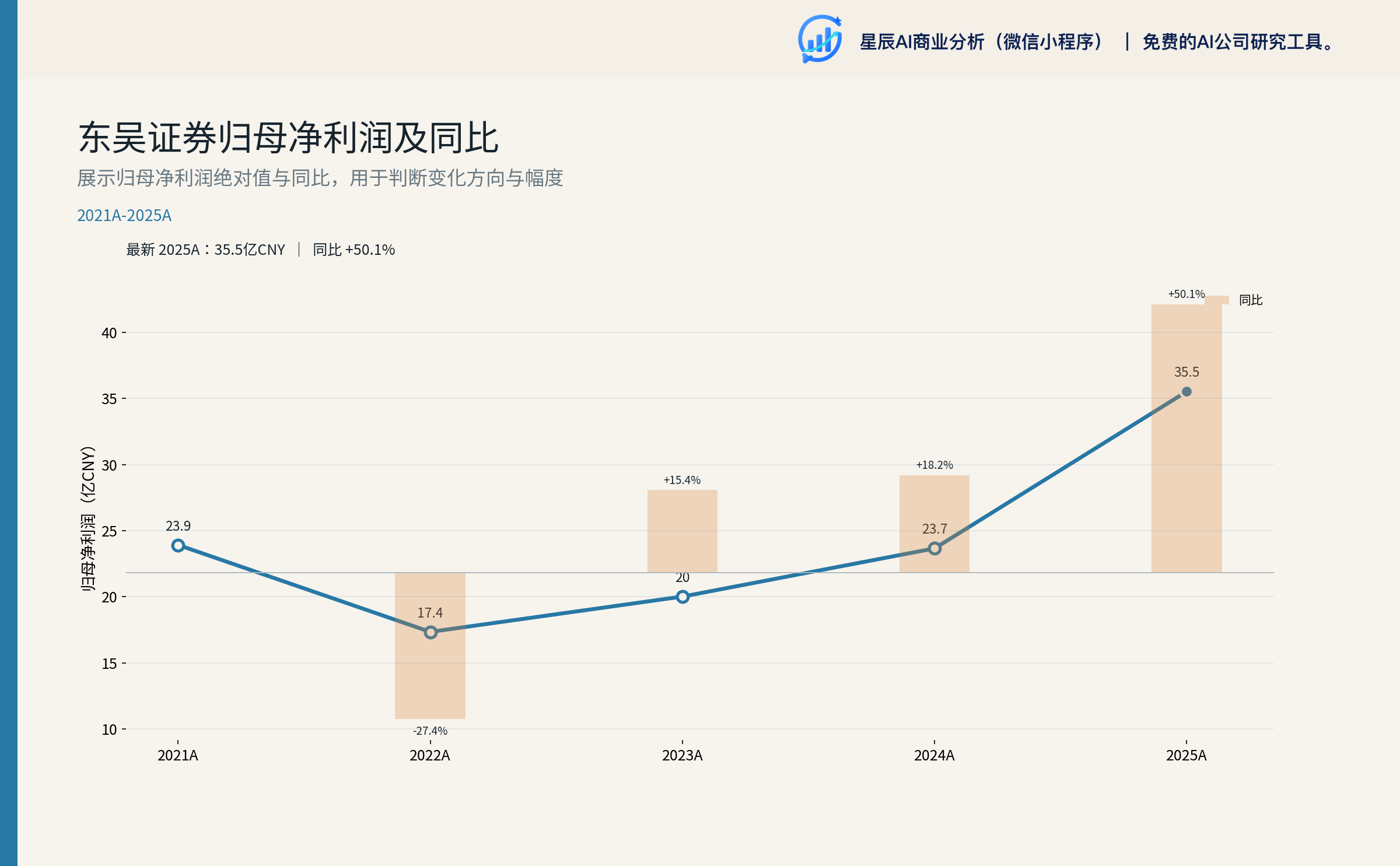Click the 2022A line data point marker

[x=430, y=632]
